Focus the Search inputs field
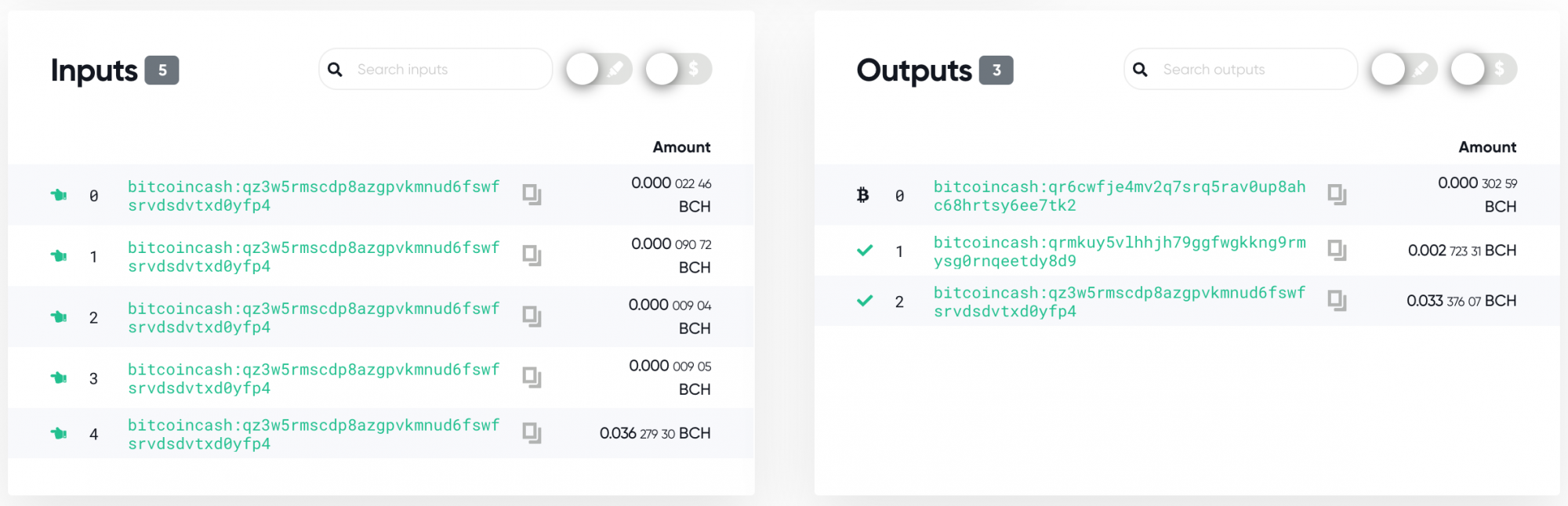Screen dimensions: 1568x506 (x=436, y=69)
